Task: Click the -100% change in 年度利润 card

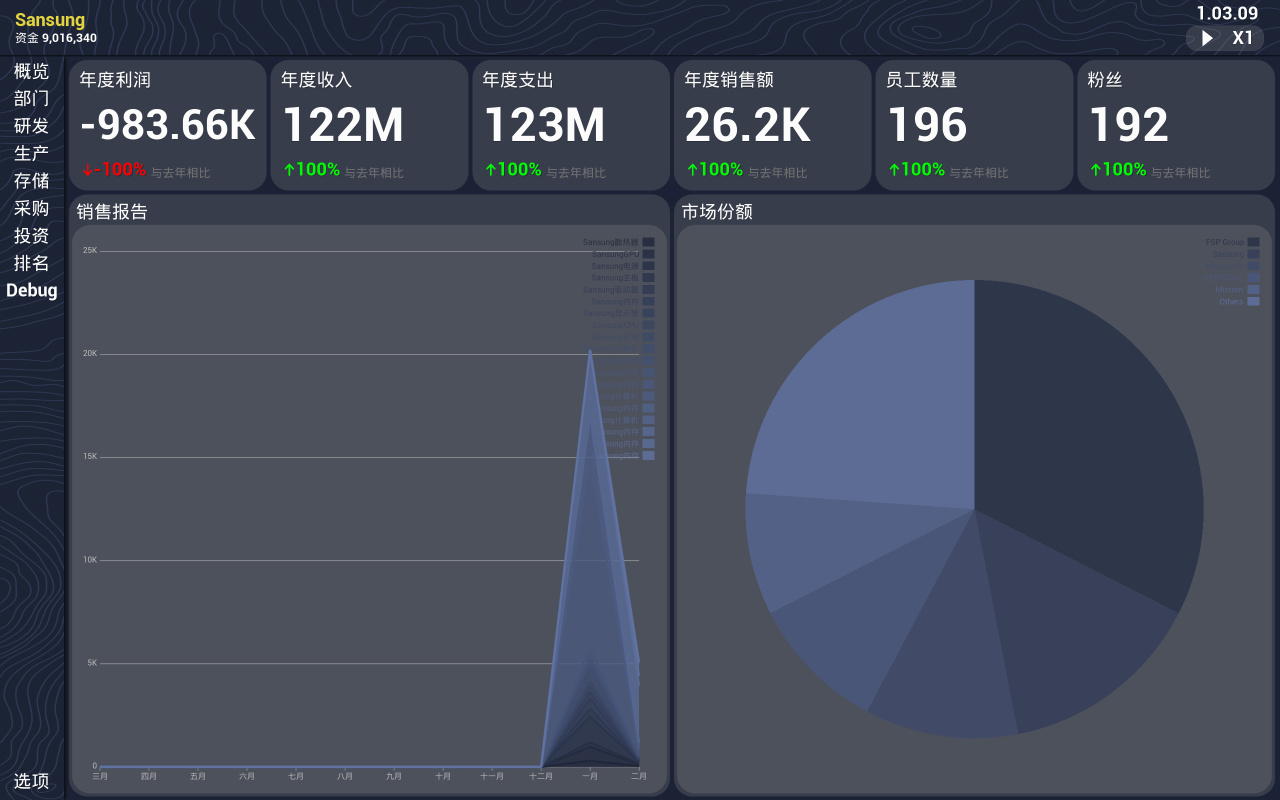Action: tap(120, 170)
